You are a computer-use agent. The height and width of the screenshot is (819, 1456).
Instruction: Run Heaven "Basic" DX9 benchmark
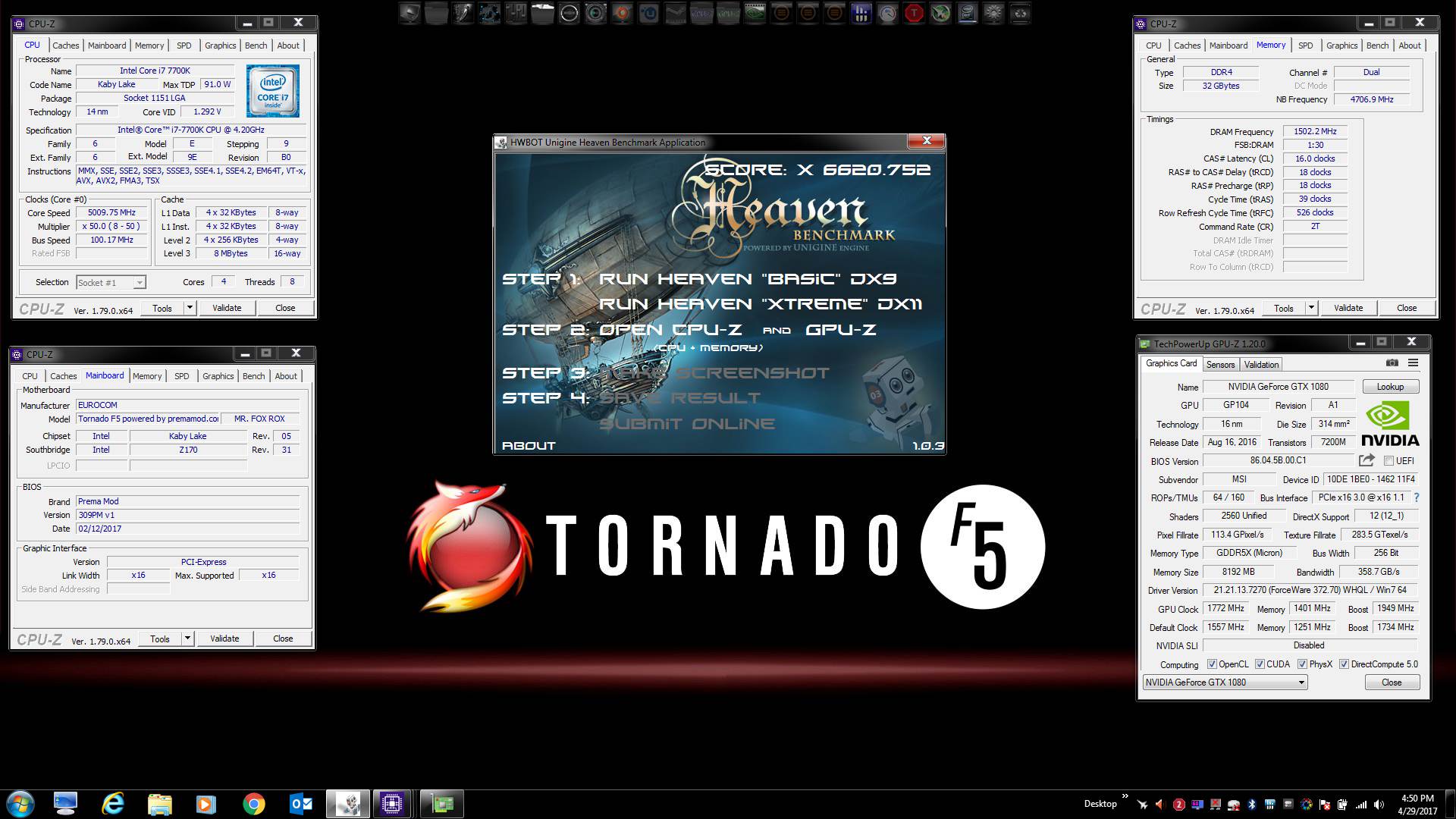pos(748,279)
